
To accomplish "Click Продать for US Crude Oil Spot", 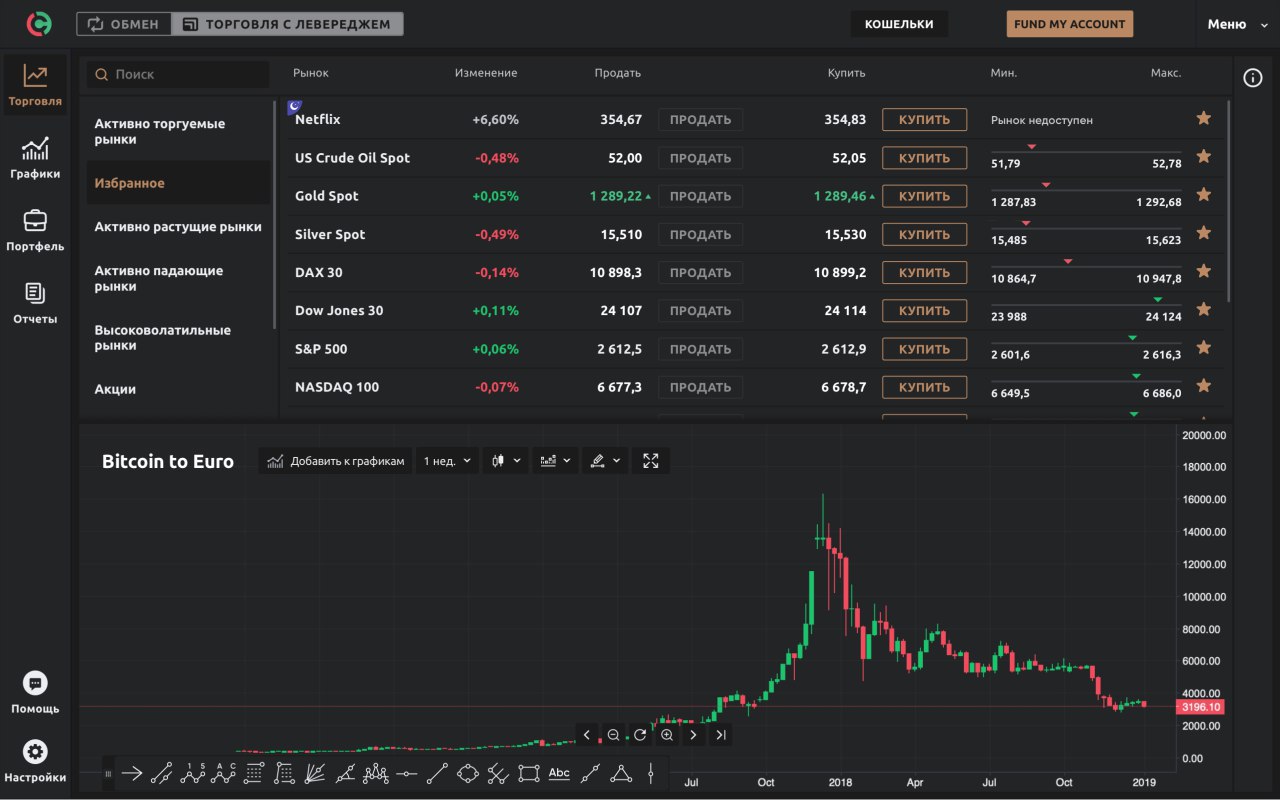I will point(700,158).
